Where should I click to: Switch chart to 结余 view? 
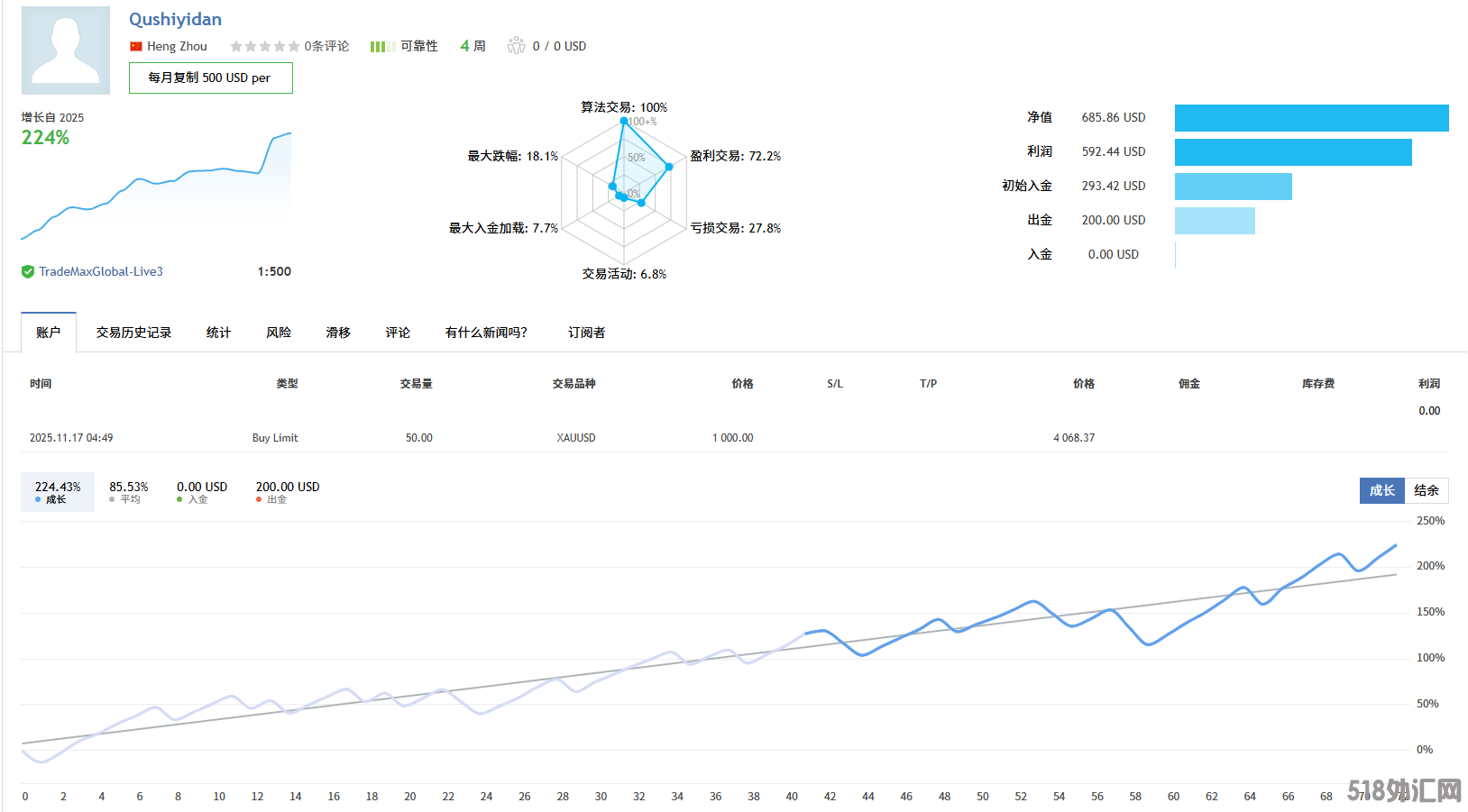[x=1426, y=490]
